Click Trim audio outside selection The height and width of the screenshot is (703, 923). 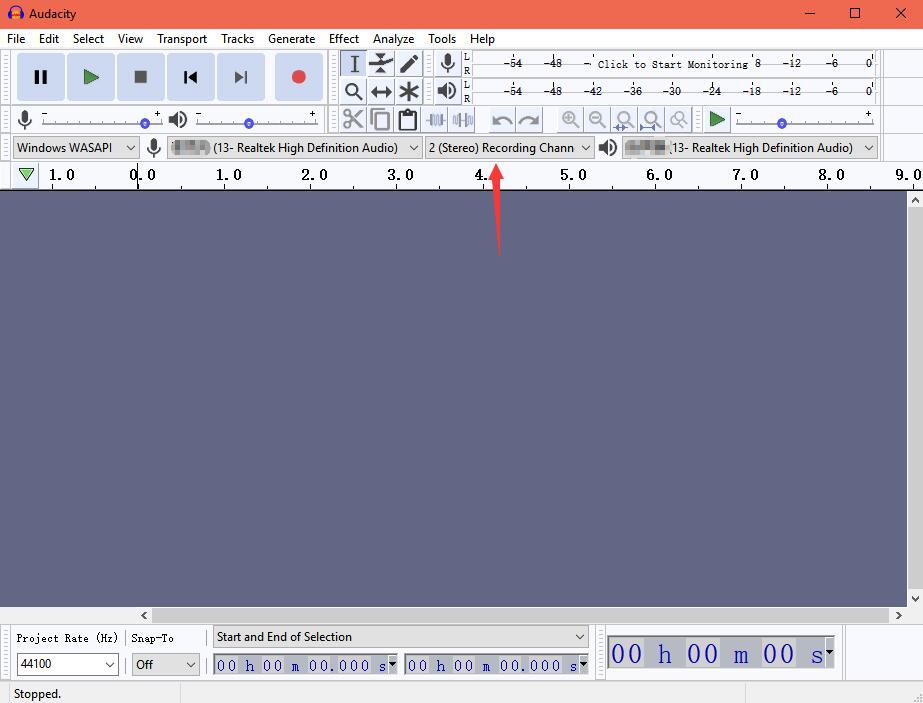click(435, 120)
